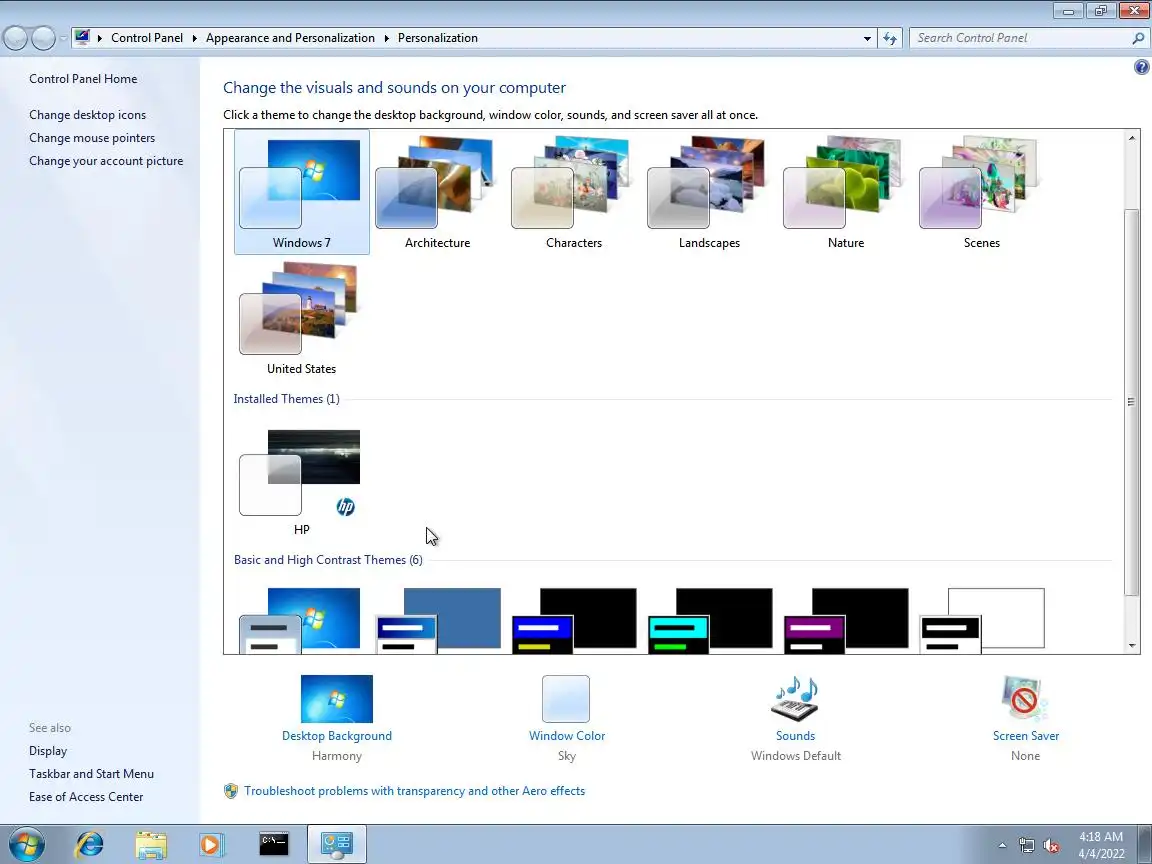The height and width of the screenshot is (864, 1152).
Task: Select the installed HP theme
Action: pos(301,482)
